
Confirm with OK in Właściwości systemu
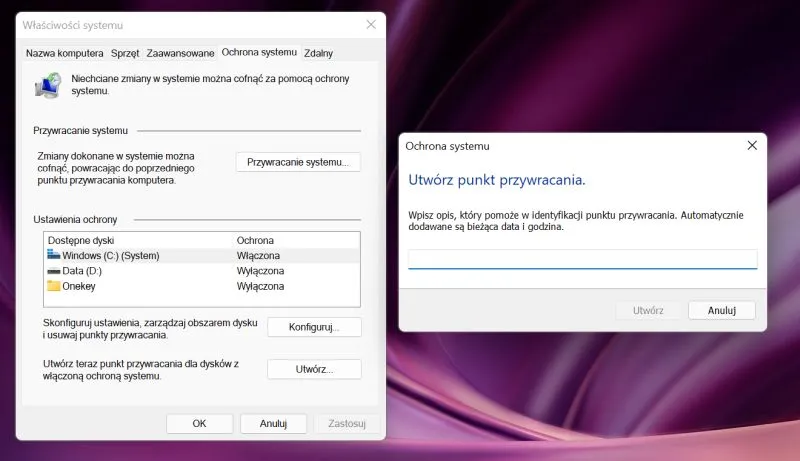(x=199, y=423)
